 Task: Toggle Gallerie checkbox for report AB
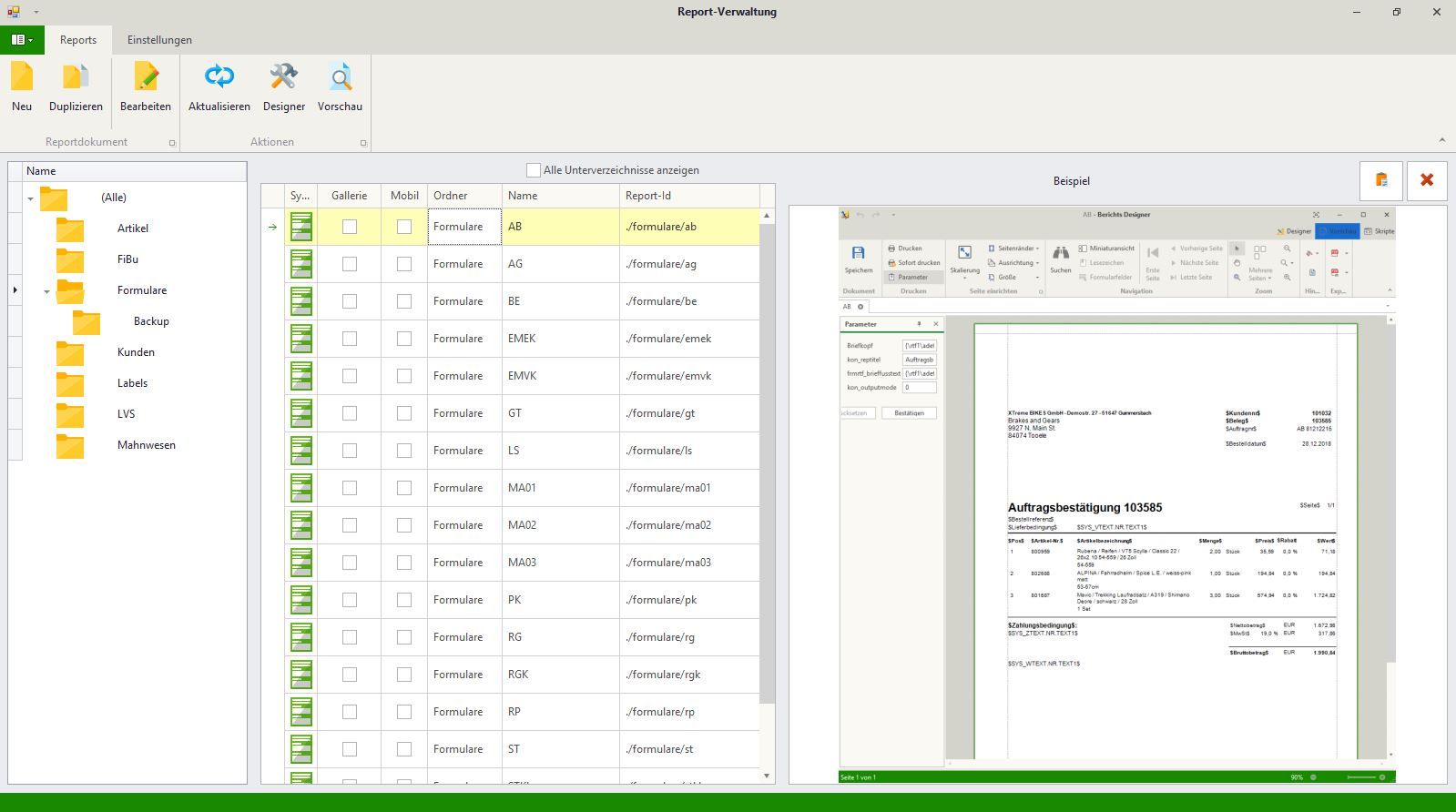(x=349, y=227)
